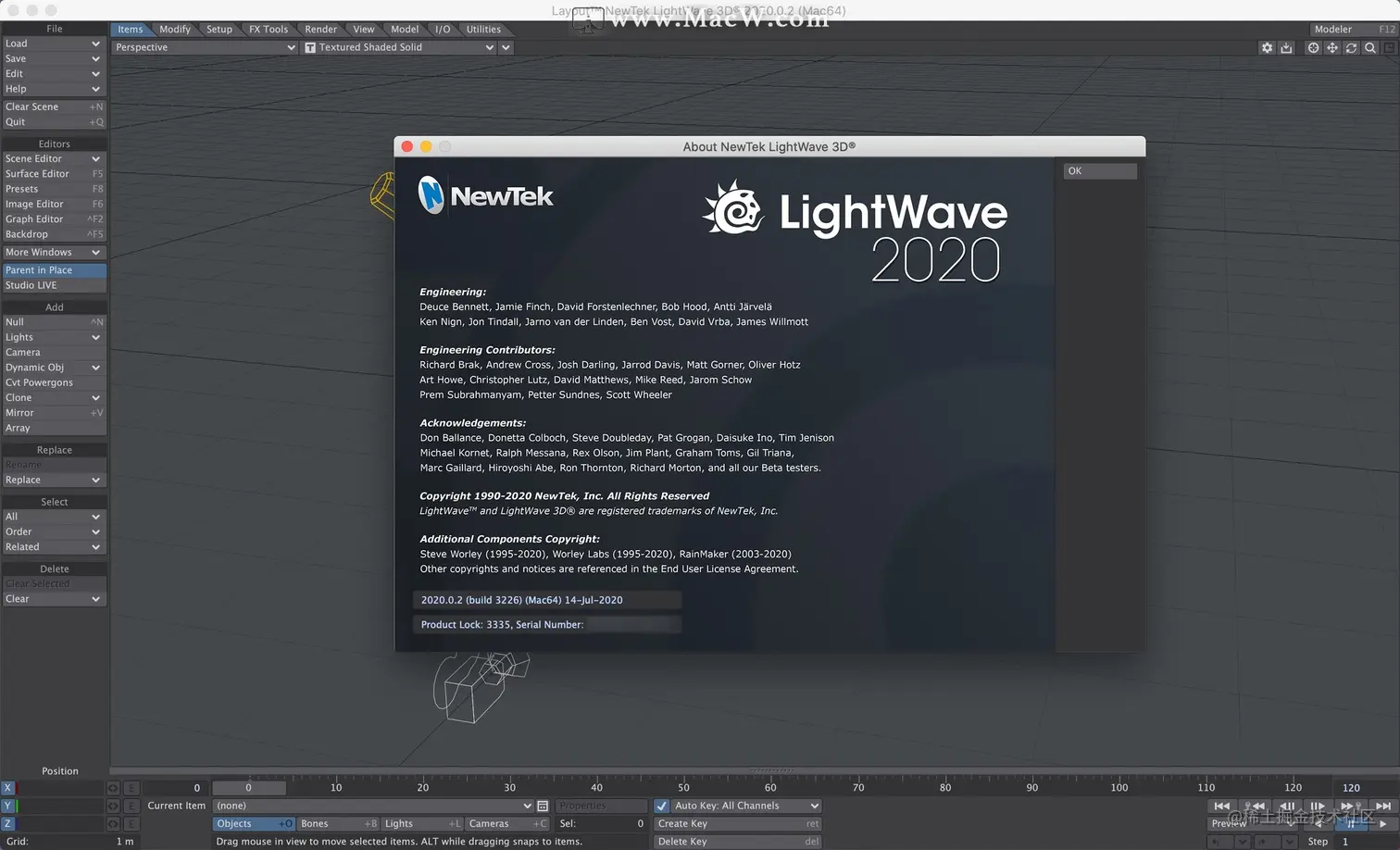Open Current Item (none) dropdown

click(x=373, y=806)
